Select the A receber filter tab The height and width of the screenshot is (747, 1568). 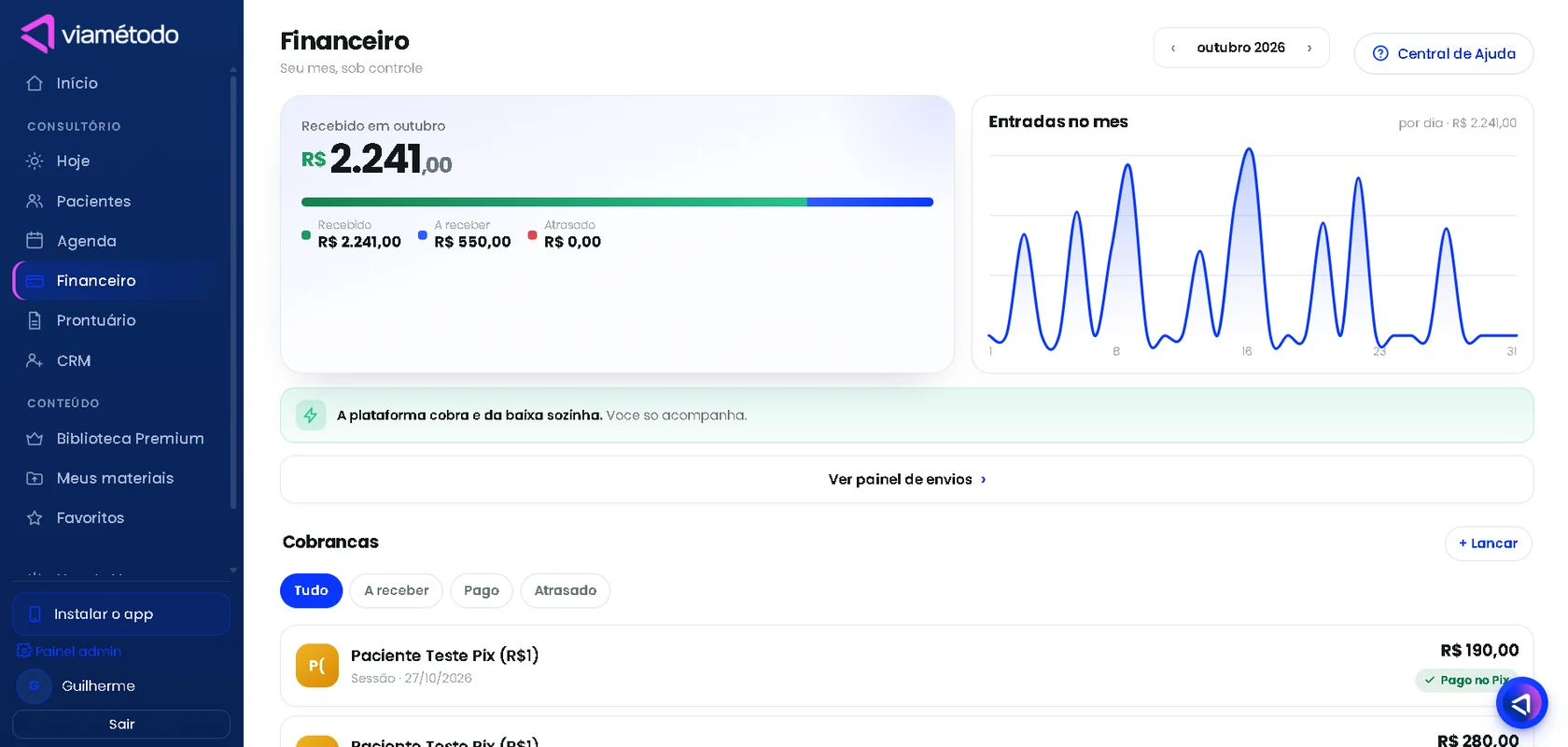click(397, 591)
